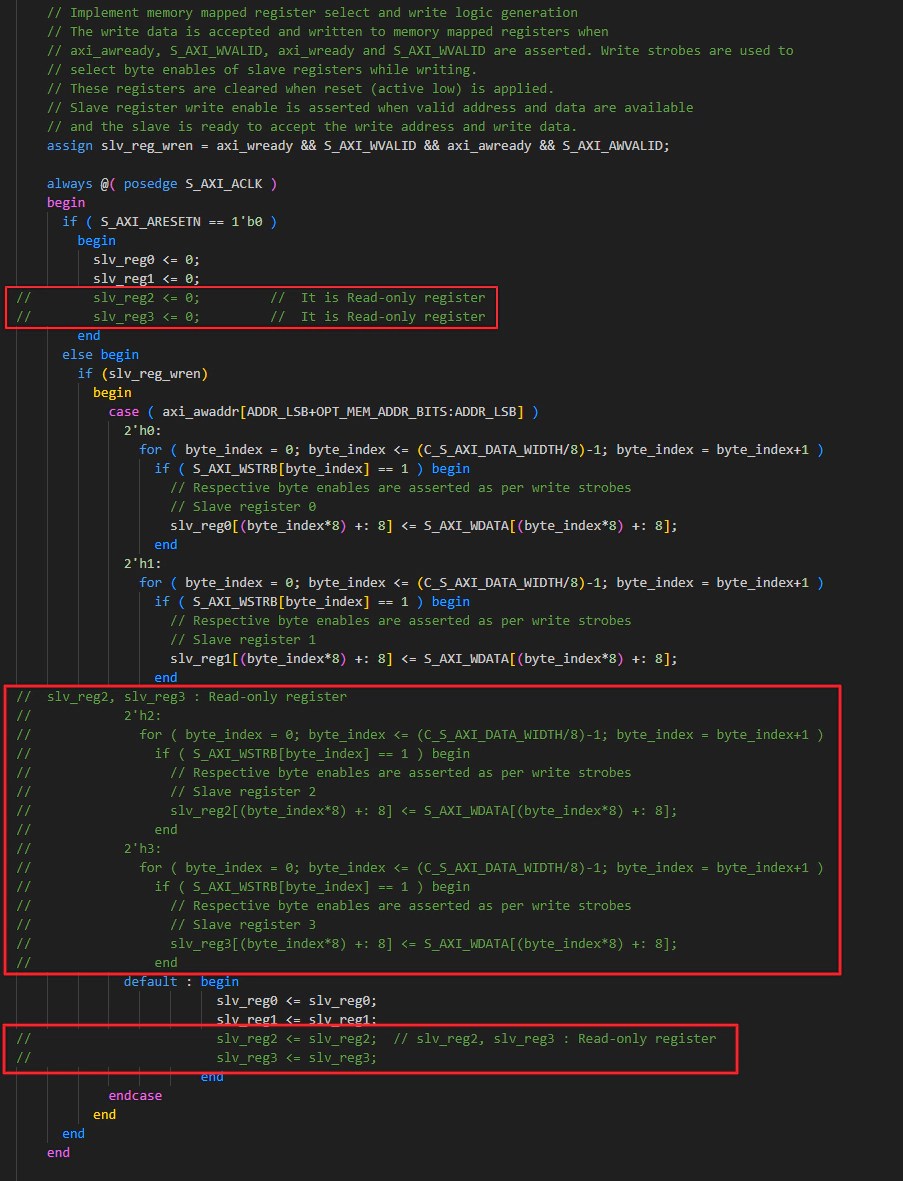Click comment line "// The write data is accepted"

tap(328, 32)
